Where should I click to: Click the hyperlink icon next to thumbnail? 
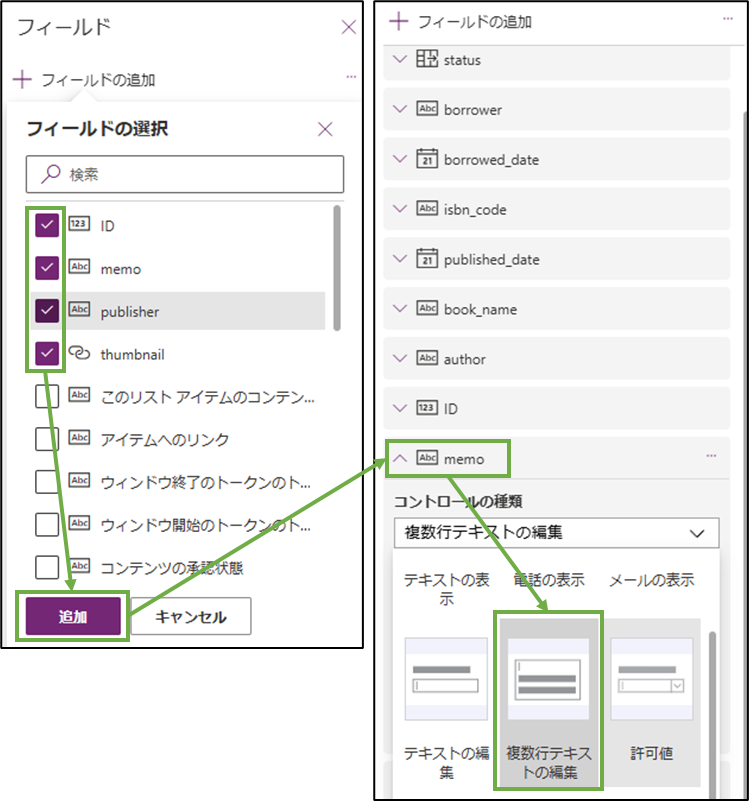click(x=79, y=352)
